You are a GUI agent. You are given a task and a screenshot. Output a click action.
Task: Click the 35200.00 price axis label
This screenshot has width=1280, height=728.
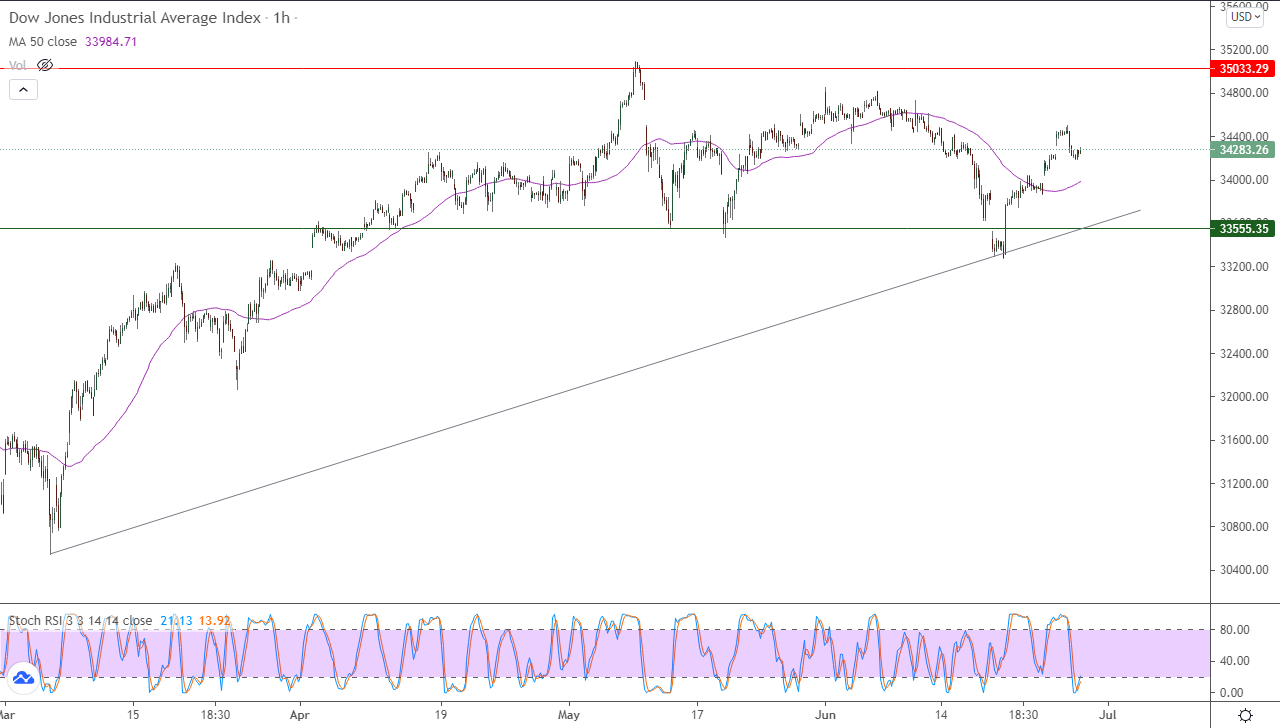(x=1242, y=49)
